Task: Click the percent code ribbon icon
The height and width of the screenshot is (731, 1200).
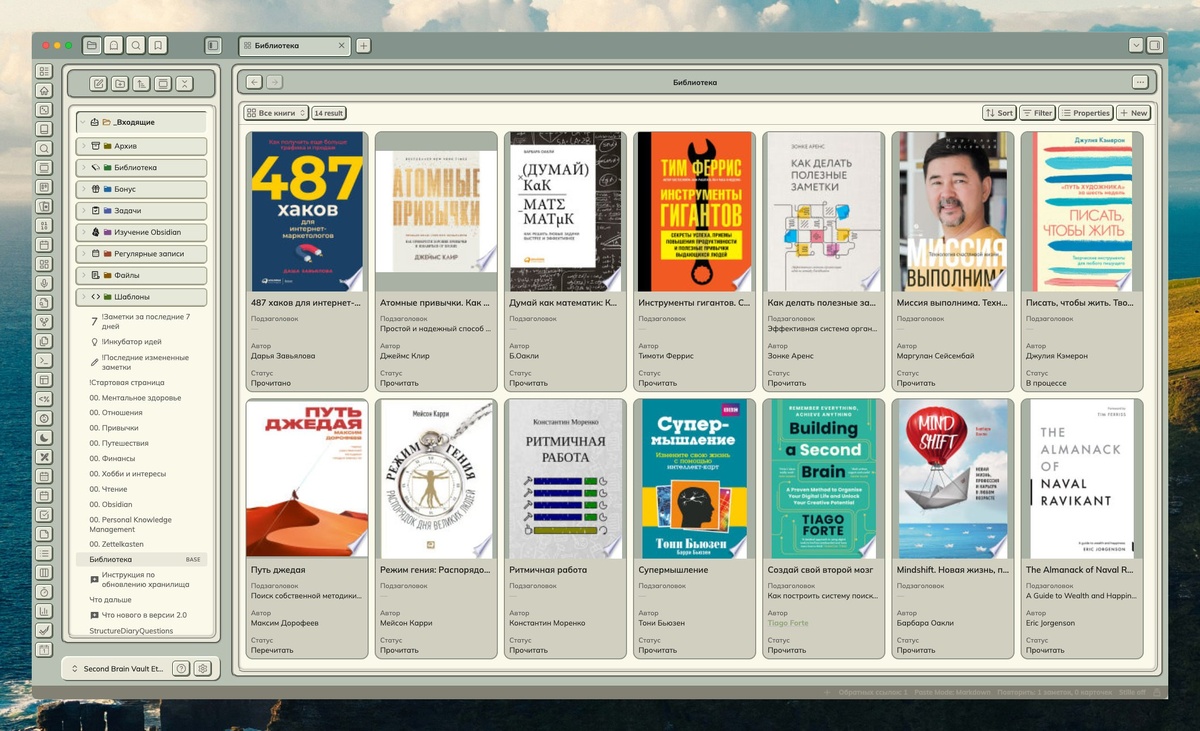Action: coord(43,398)
